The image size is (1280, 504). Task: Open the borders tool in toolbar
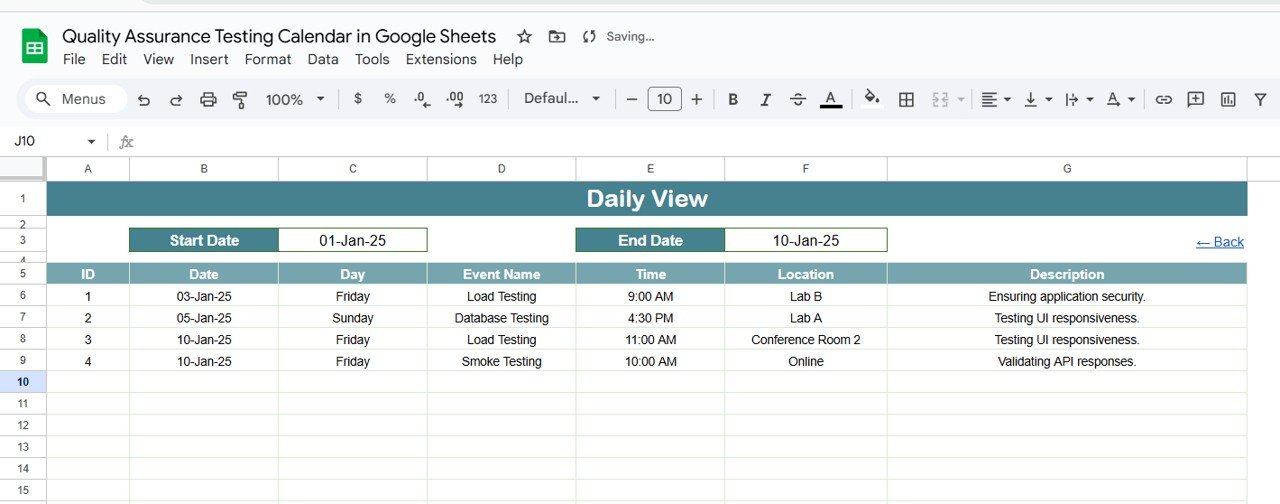click(x=906, y=99)
